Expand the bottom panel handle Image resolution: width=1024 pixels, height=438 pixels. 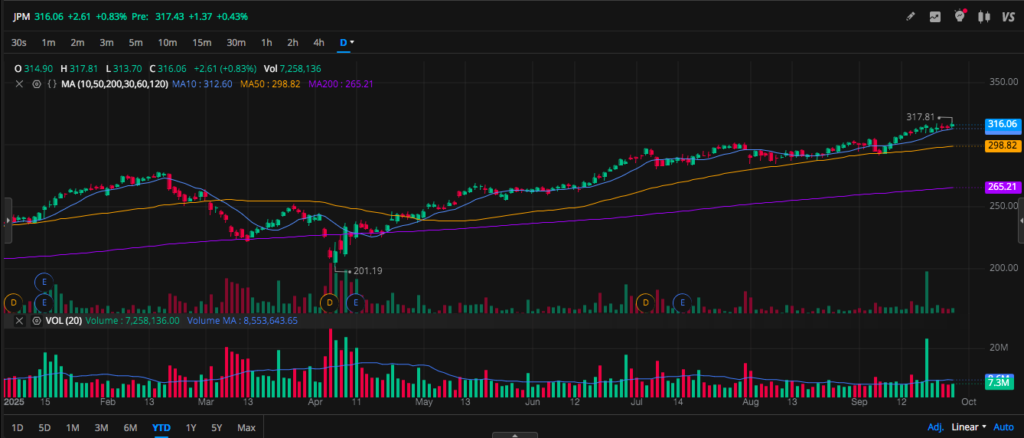coord(511,434)
